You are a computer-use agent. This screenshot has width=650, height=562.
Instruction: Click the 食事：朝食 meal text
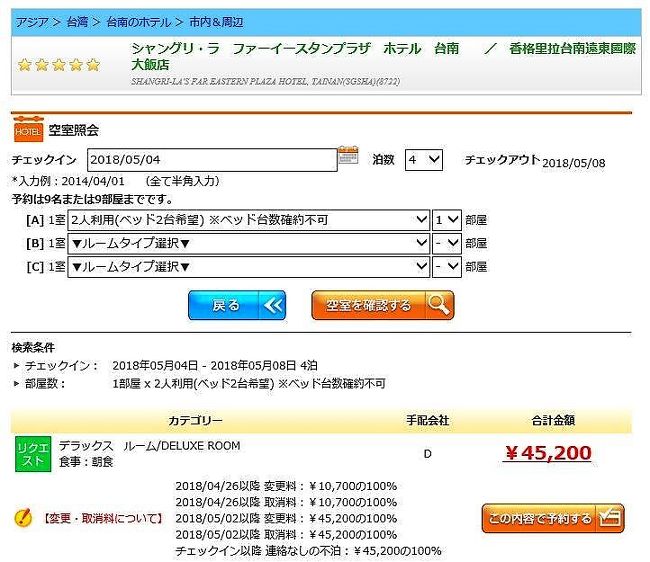click(86, 462)
